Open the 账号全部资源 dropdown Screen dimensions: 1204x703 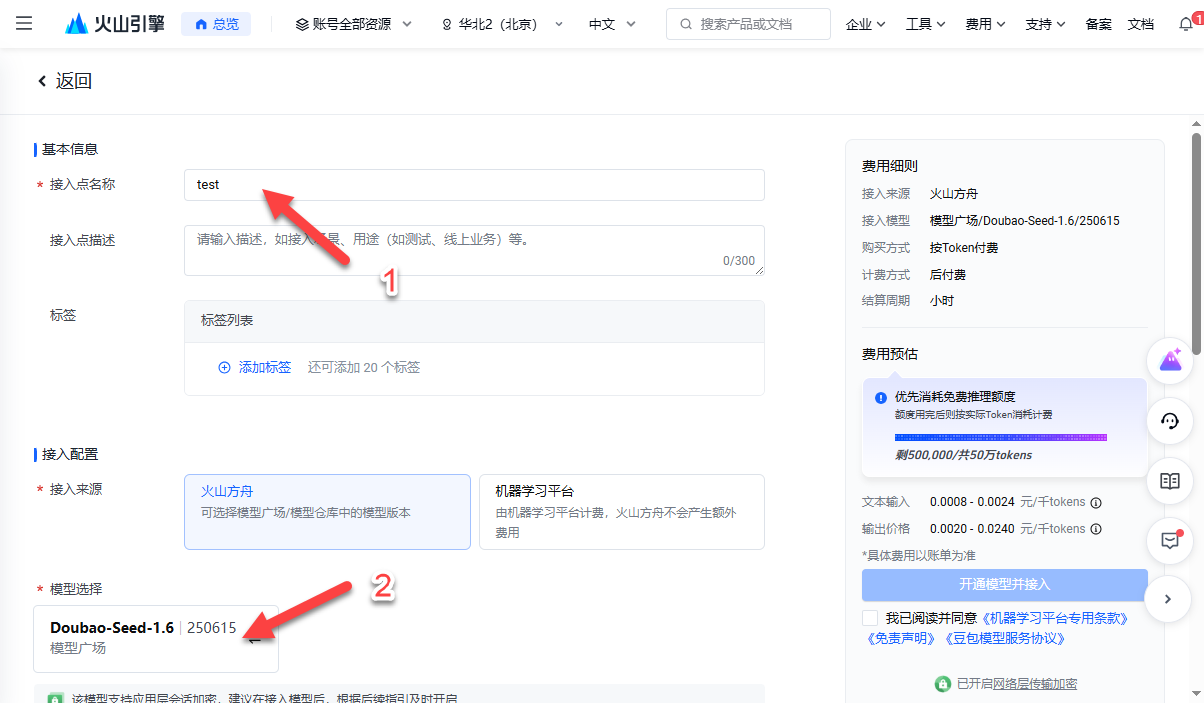352,23
